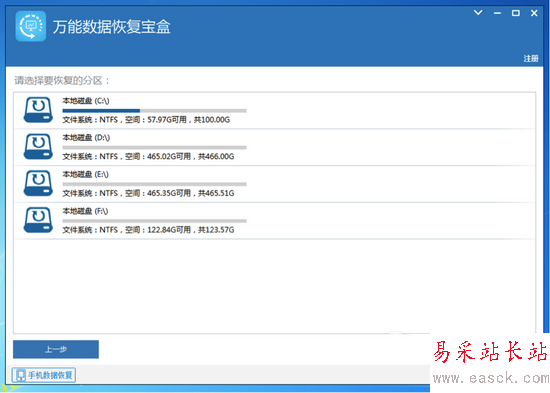Click the 本地磁盘 (C:\) label
Screen dimensions: 550x393
pos(86,101)
